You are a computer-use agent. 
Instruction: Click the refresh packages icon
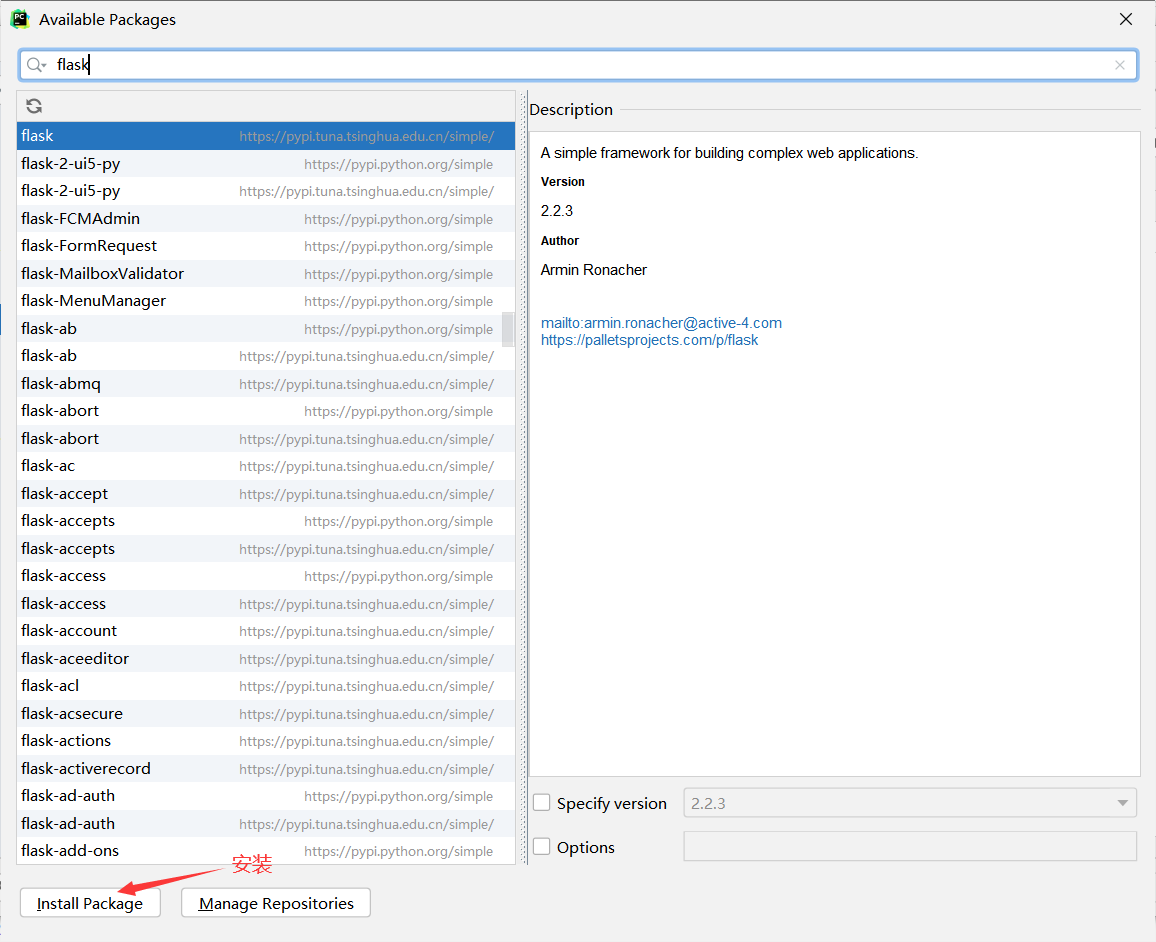(34, 106)
